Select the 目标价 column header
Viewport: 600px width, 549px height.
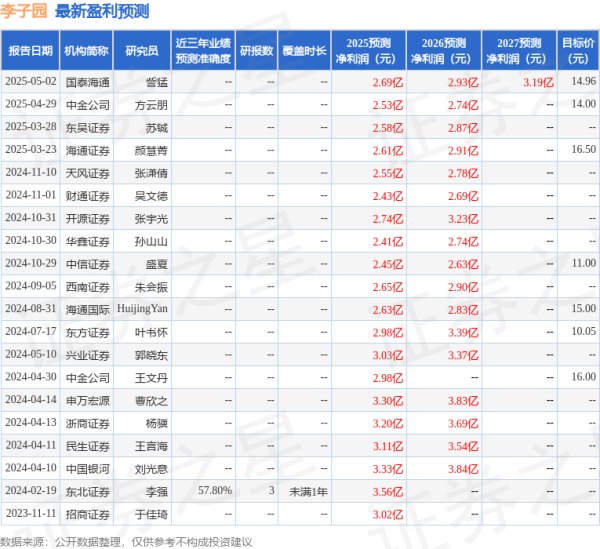[x=577, y=49]
